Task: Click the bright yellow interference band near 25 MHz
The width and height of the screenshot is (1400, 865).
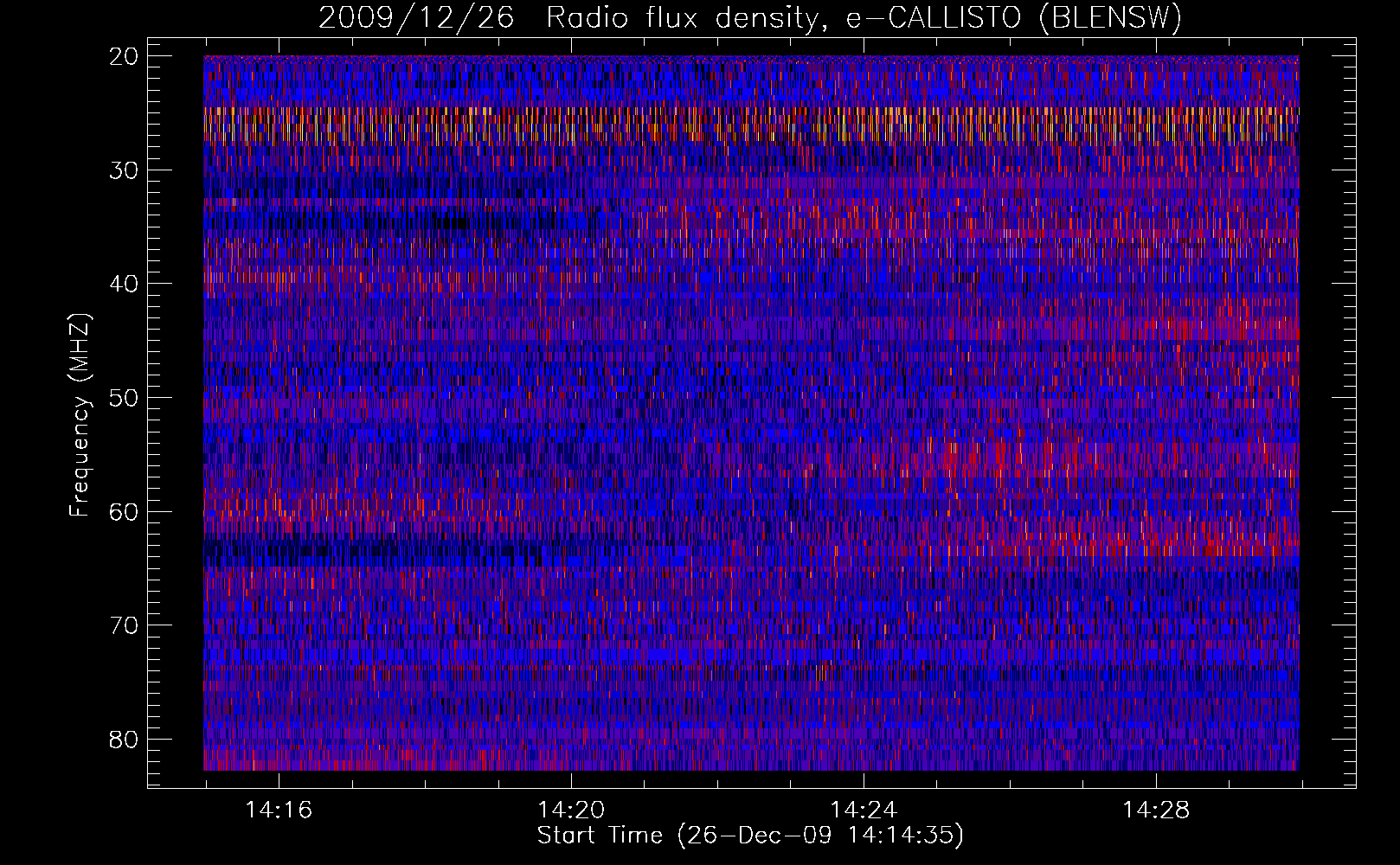Action: (751, 125)
